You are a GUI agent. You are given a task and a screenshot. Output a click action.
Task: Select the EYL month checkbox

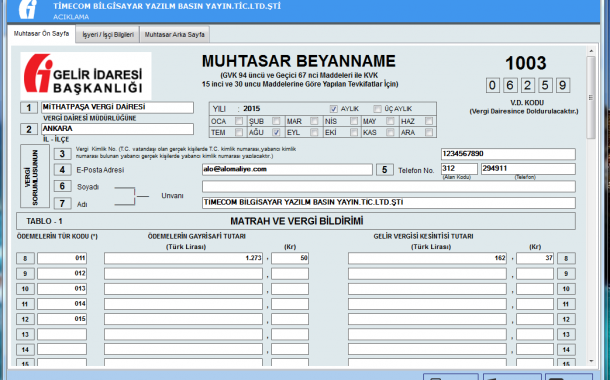pos(314,133)
